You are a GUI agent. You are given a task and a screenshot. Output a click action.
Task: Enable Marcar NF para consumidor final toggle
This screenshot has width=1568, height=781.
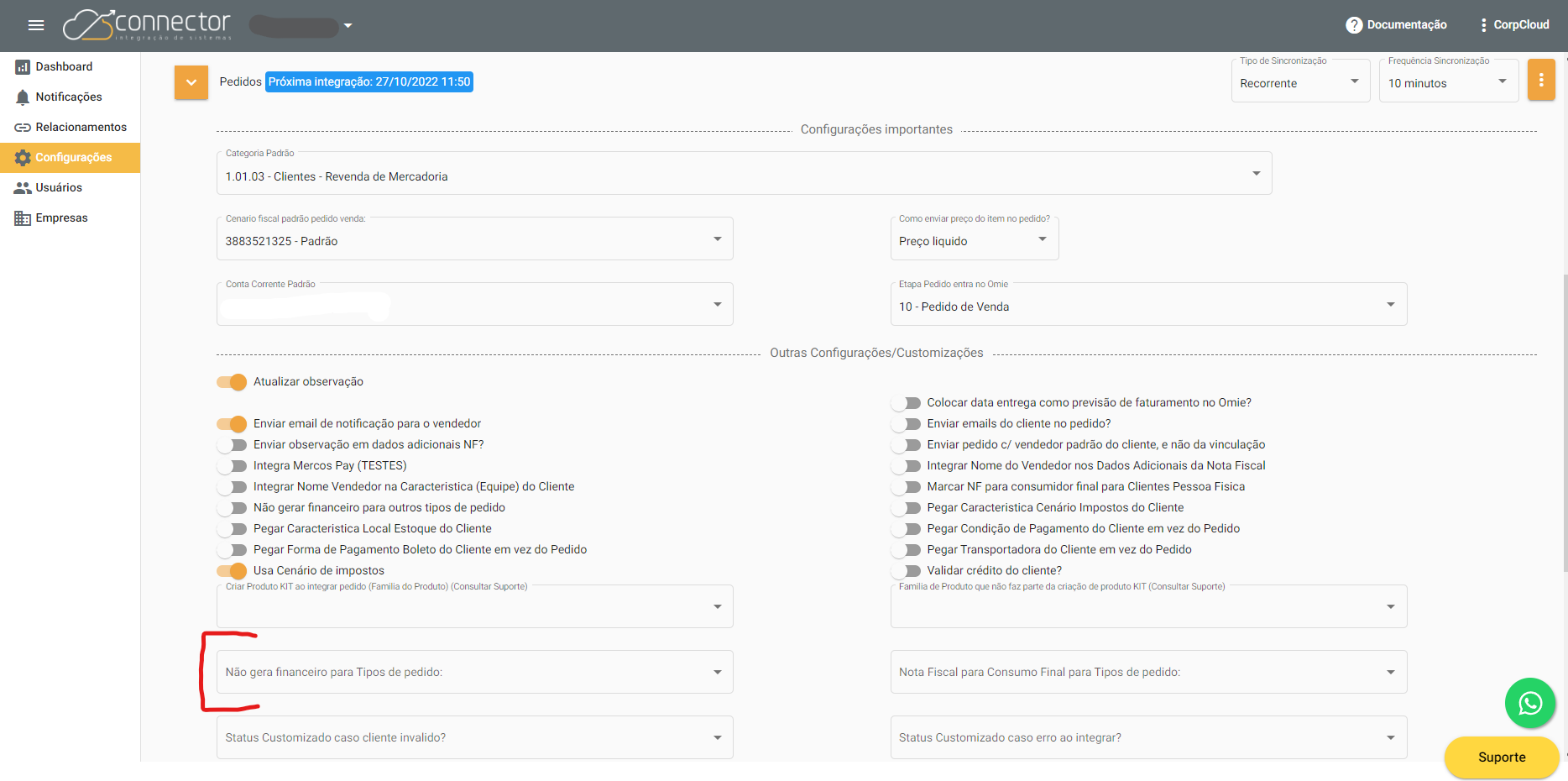(x=906, y=487)
